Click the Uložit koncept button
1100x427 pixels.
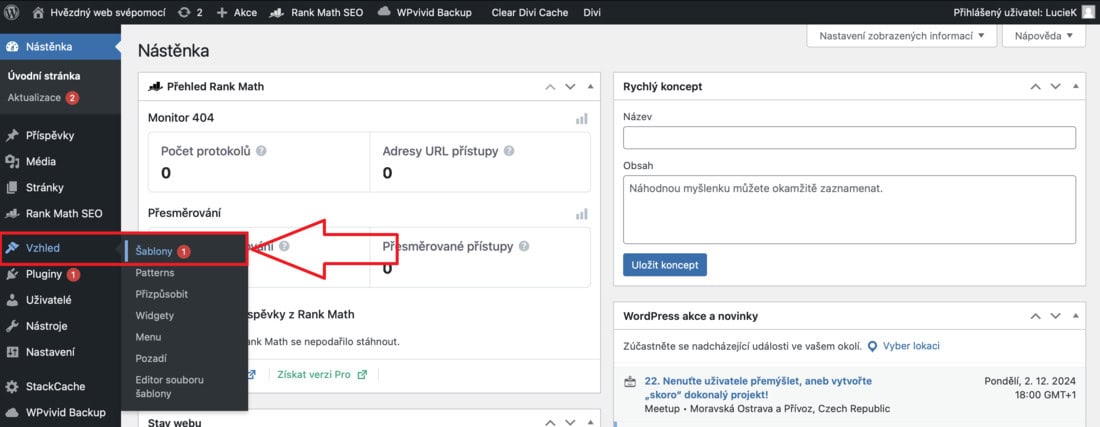click(x=664, y=264)
